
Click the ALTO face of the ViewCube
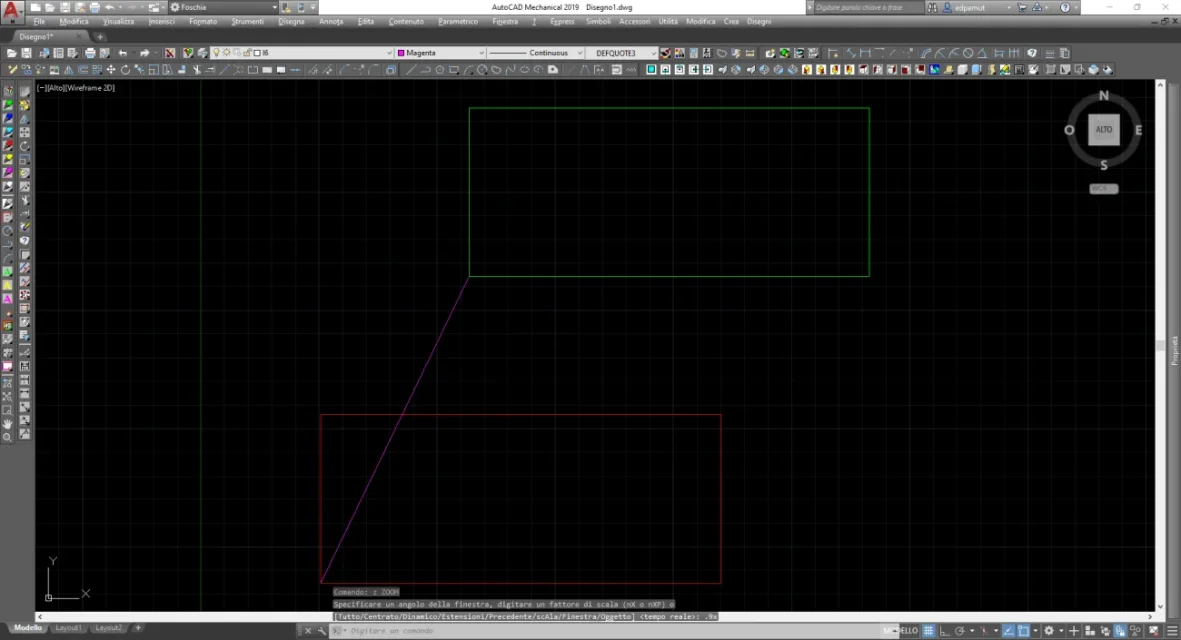point(1104,130)
